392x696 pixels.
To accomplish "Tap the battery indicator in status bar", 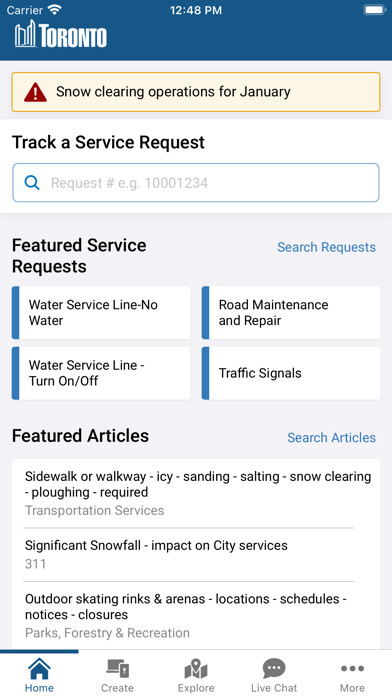I will coord(375,10).
